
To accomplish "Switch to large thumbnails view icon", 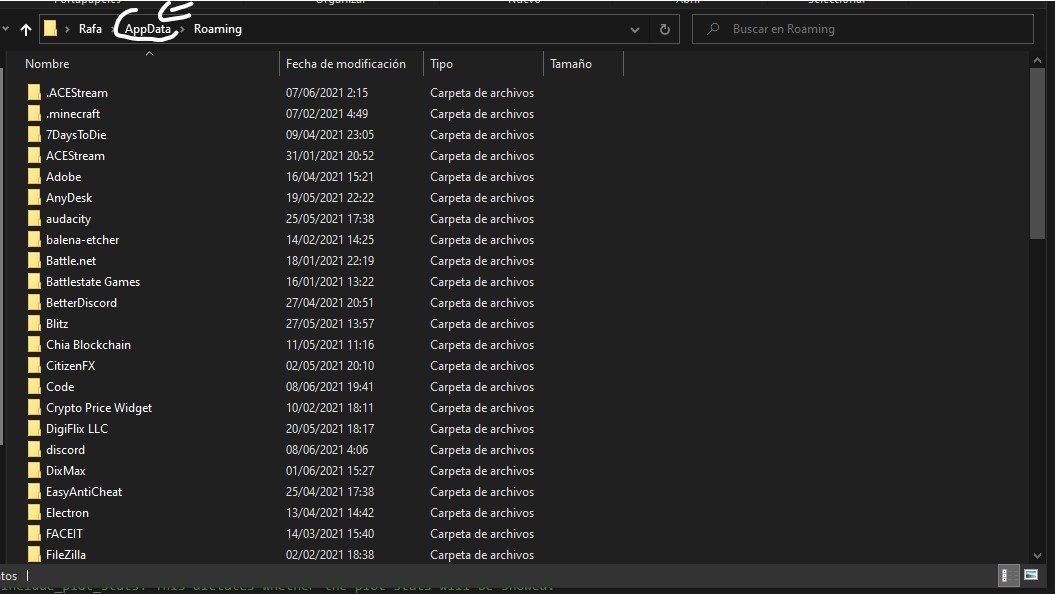I will [1031, 575].
